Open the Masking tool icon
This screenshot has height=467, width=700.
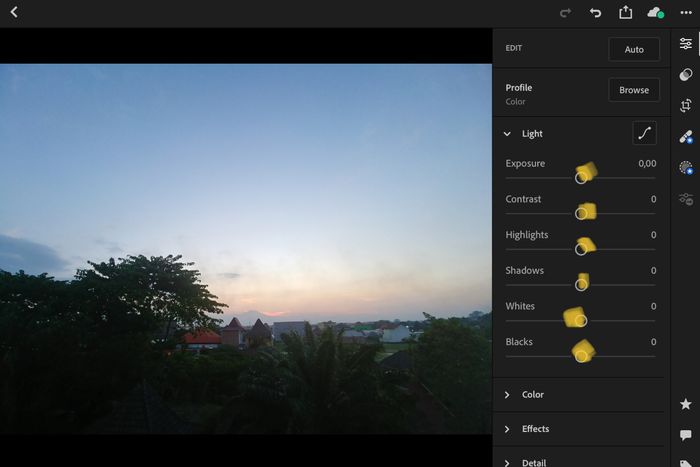coord(686,167)
